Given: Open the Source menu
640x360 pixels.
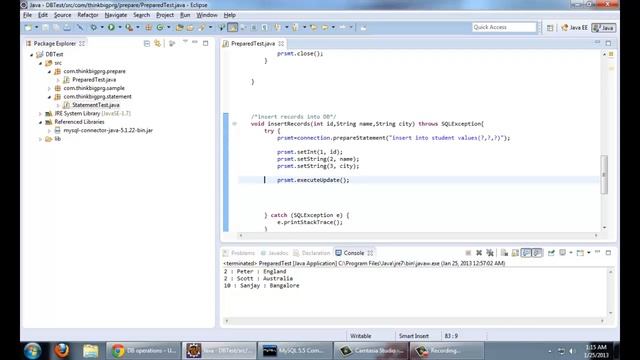Looking at the screenshot, I should point(62,15).
